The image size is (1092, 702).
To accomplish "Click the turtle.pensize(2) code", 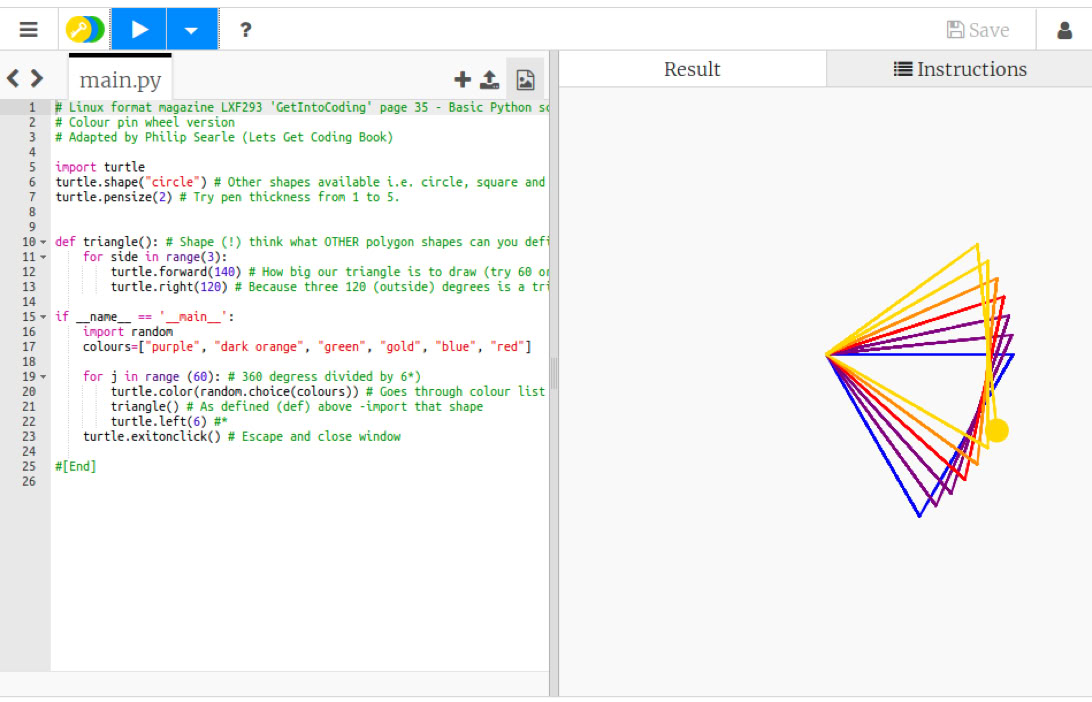I will tap(114, 197).
